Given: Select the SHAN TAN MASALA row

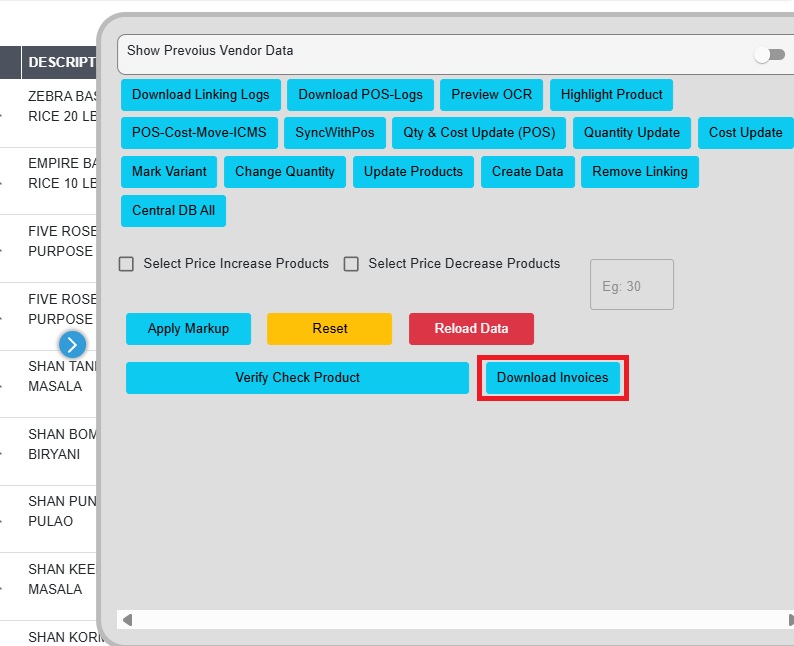Looking at the screenshot, I should click(48, 384).
